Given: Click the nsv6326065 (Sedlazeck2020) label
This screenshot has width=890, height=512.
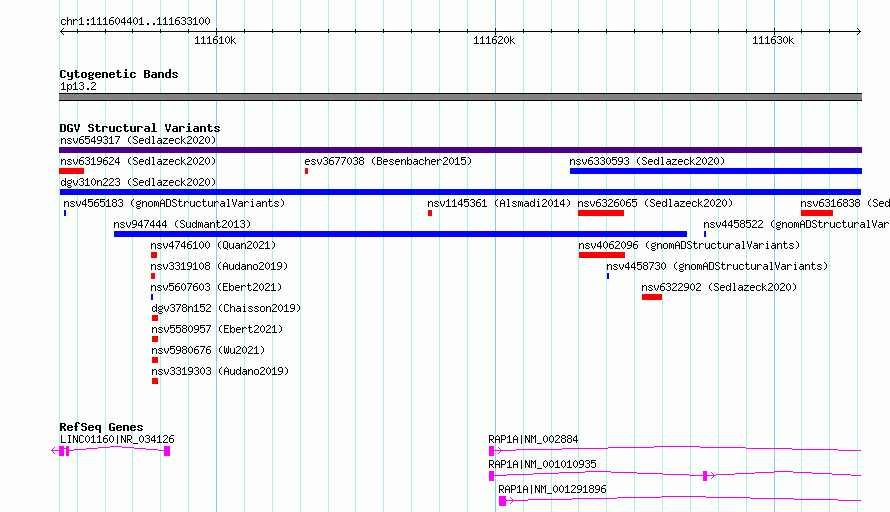Looking at the screenshot, I should point(655,203).
